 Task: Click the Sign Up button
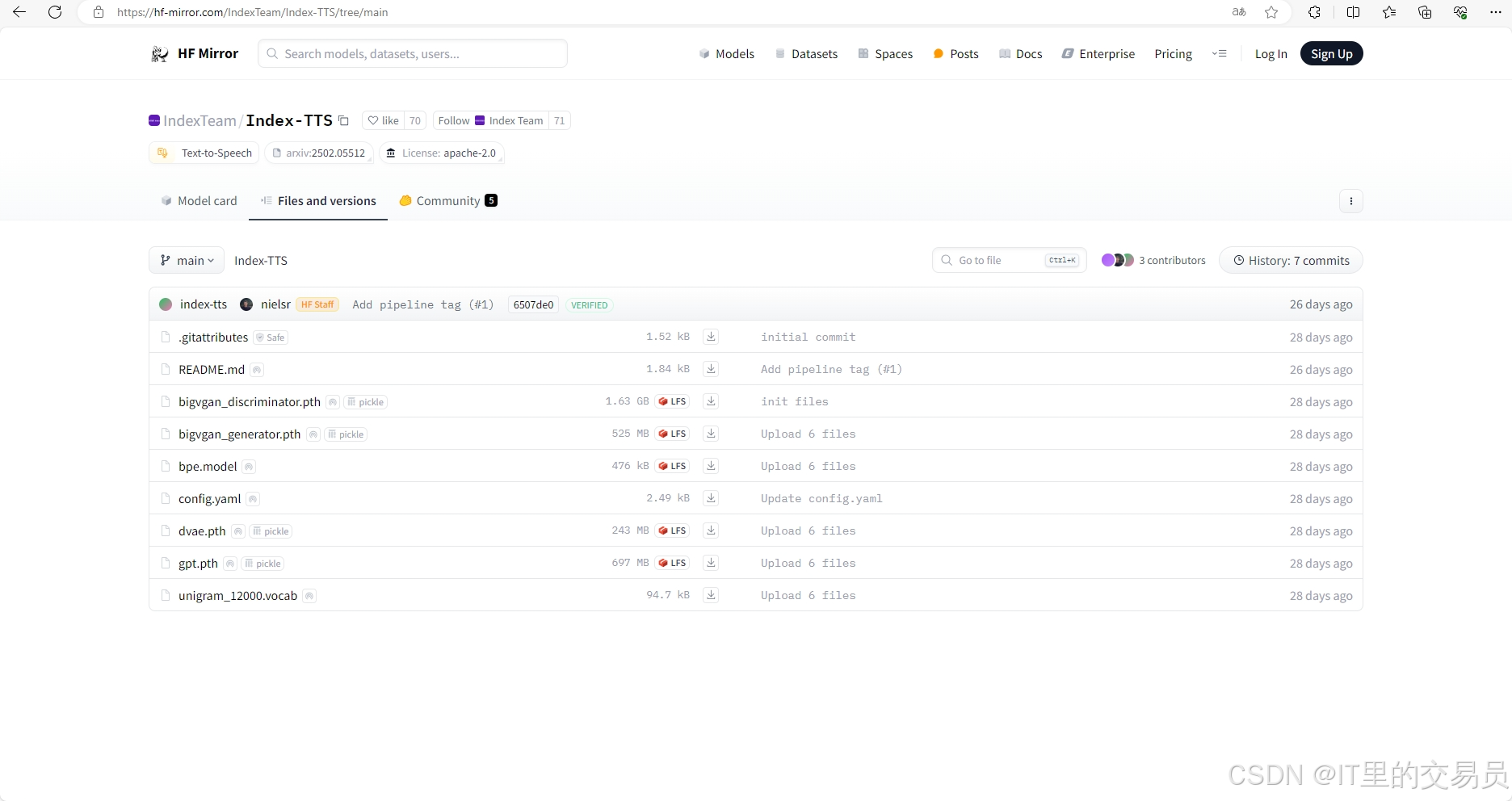(x=1331, y=53)
